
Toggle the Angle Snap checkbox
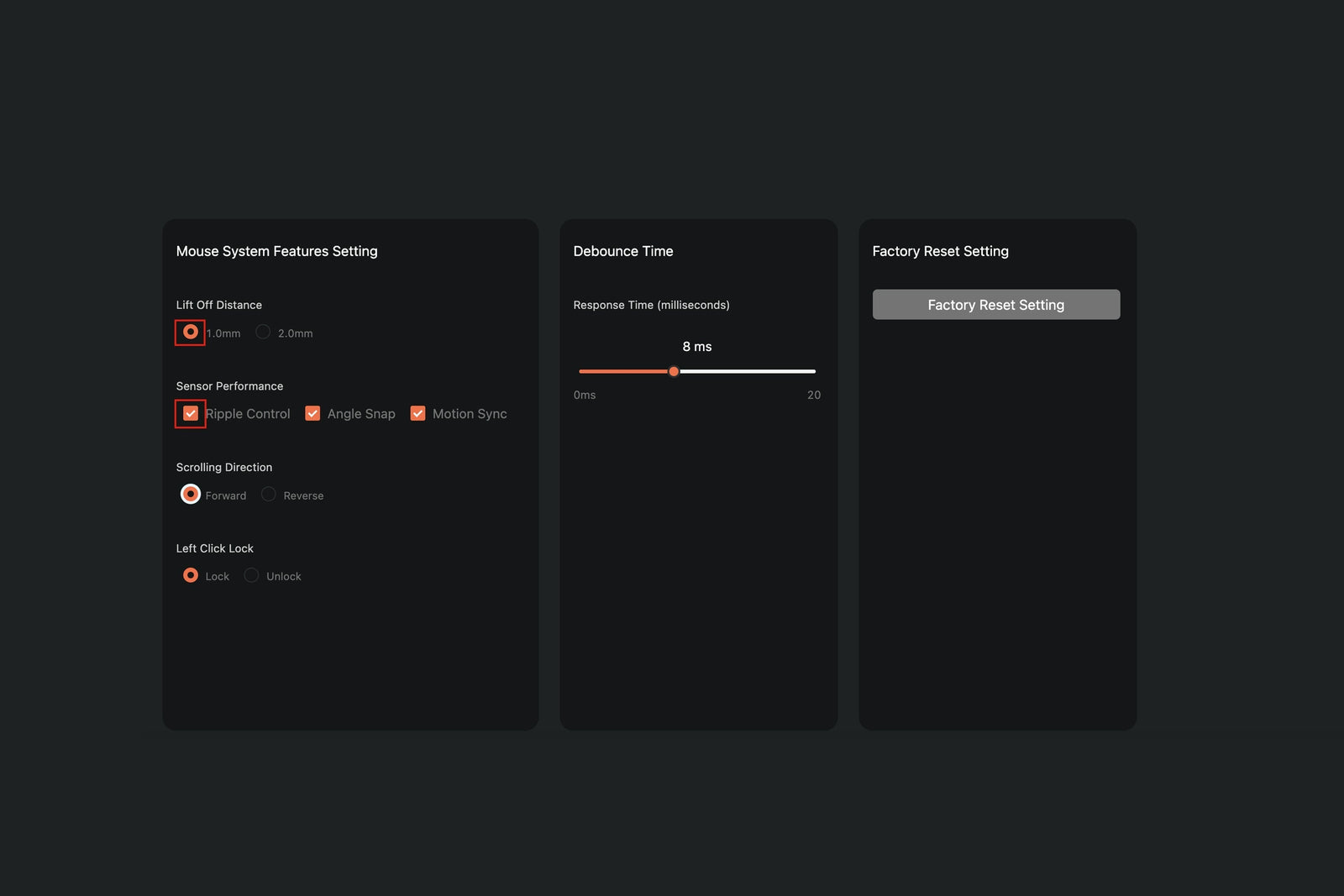point(312,413)
